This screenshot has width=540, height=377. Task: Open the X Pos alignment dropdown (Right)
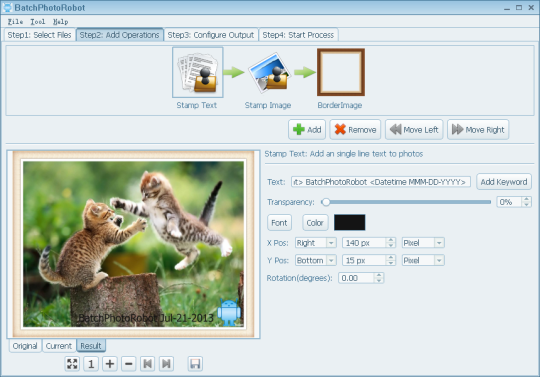tap(315, 243)
